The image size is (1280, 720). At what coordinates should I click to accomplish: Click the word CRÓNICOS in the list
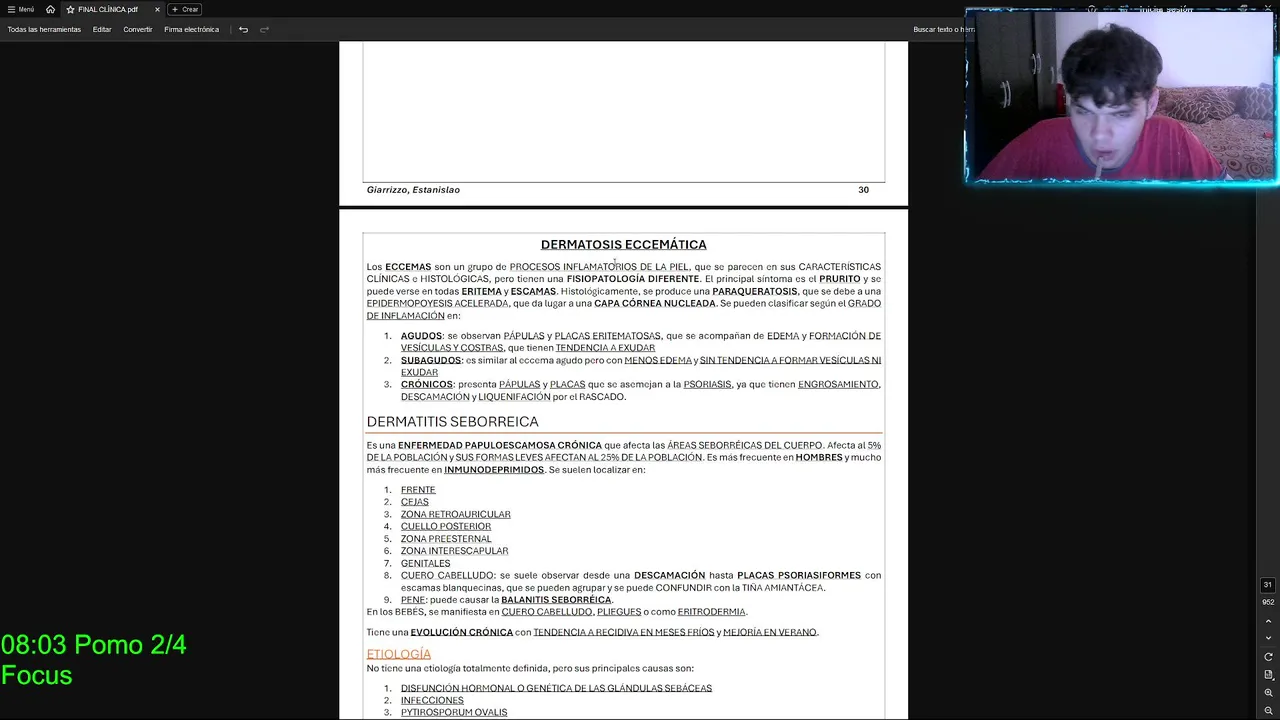[x=427, y=384]
